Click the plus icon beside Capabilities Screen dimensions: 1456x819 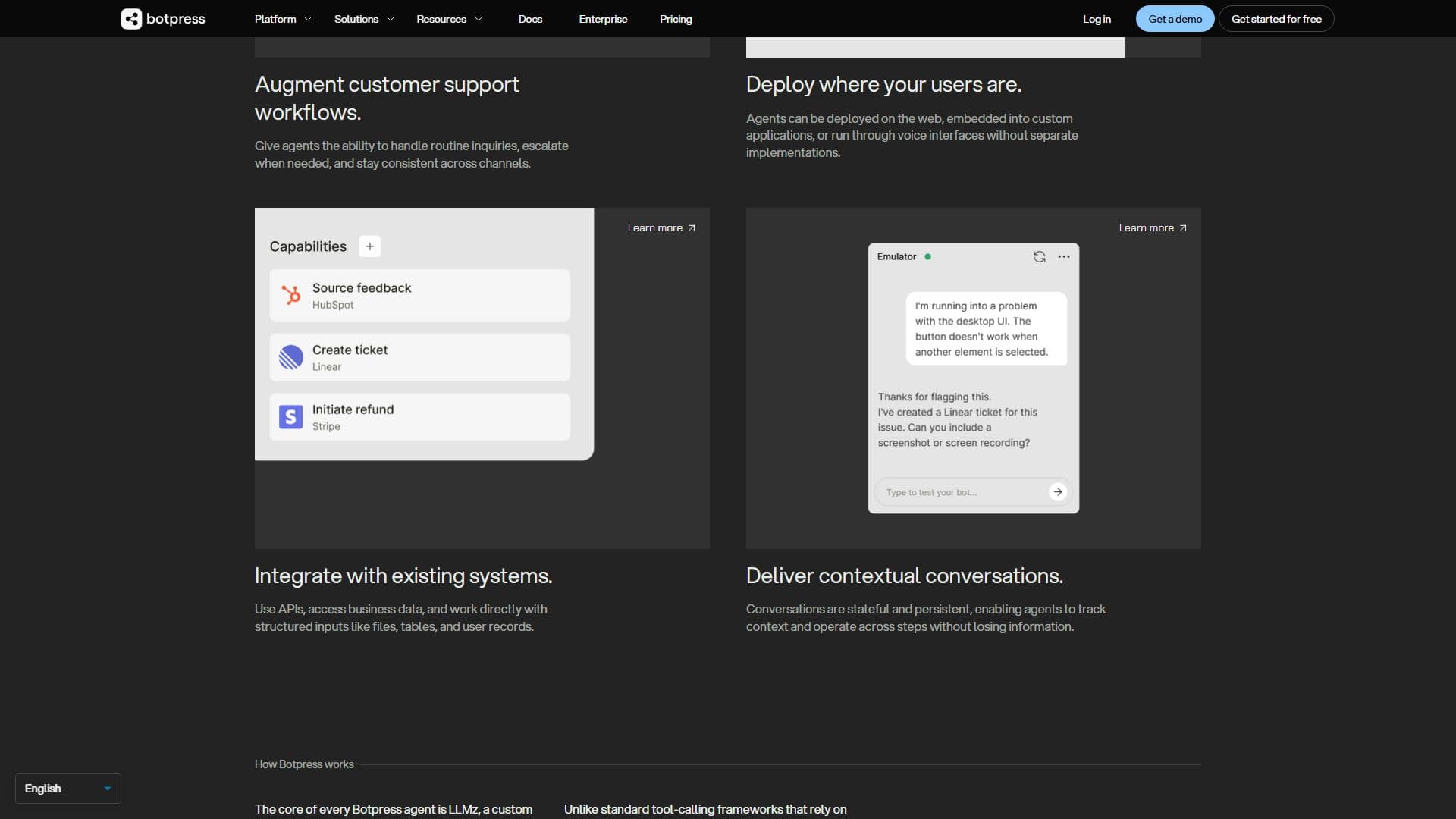point(369,246)
